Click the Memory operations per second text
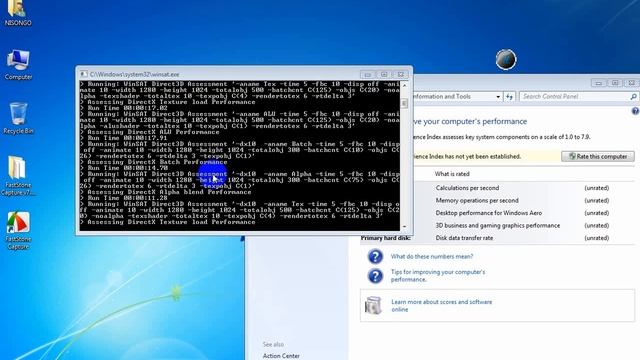The height and width of the screenshot is (360, 640). [x=477, y=200]
